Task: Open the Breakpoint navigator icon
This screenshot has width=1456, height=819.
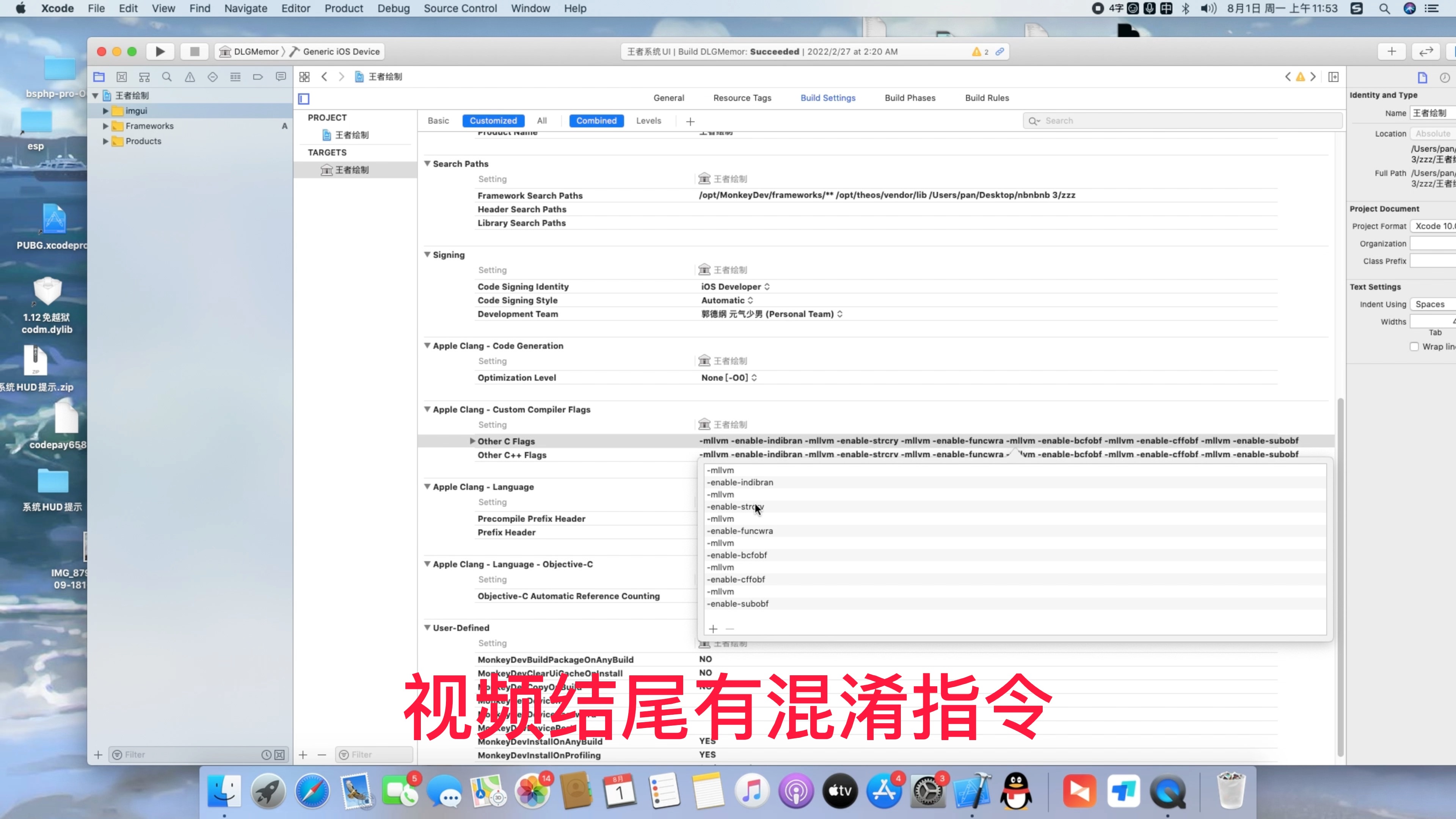Action: (x=258, y=77)
